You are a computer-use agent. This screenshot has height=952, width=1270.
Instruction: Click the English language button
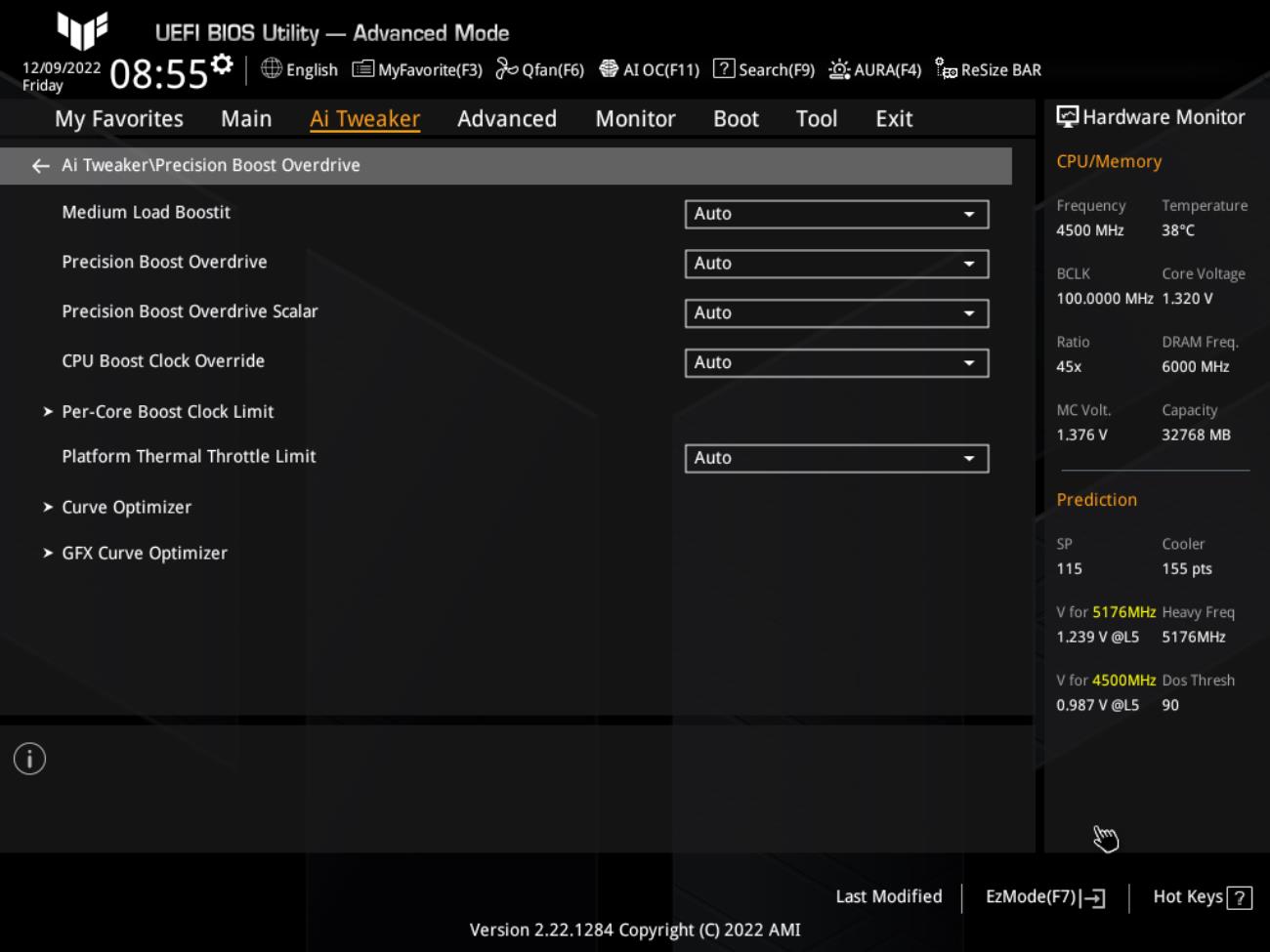(x=299, y=69)
